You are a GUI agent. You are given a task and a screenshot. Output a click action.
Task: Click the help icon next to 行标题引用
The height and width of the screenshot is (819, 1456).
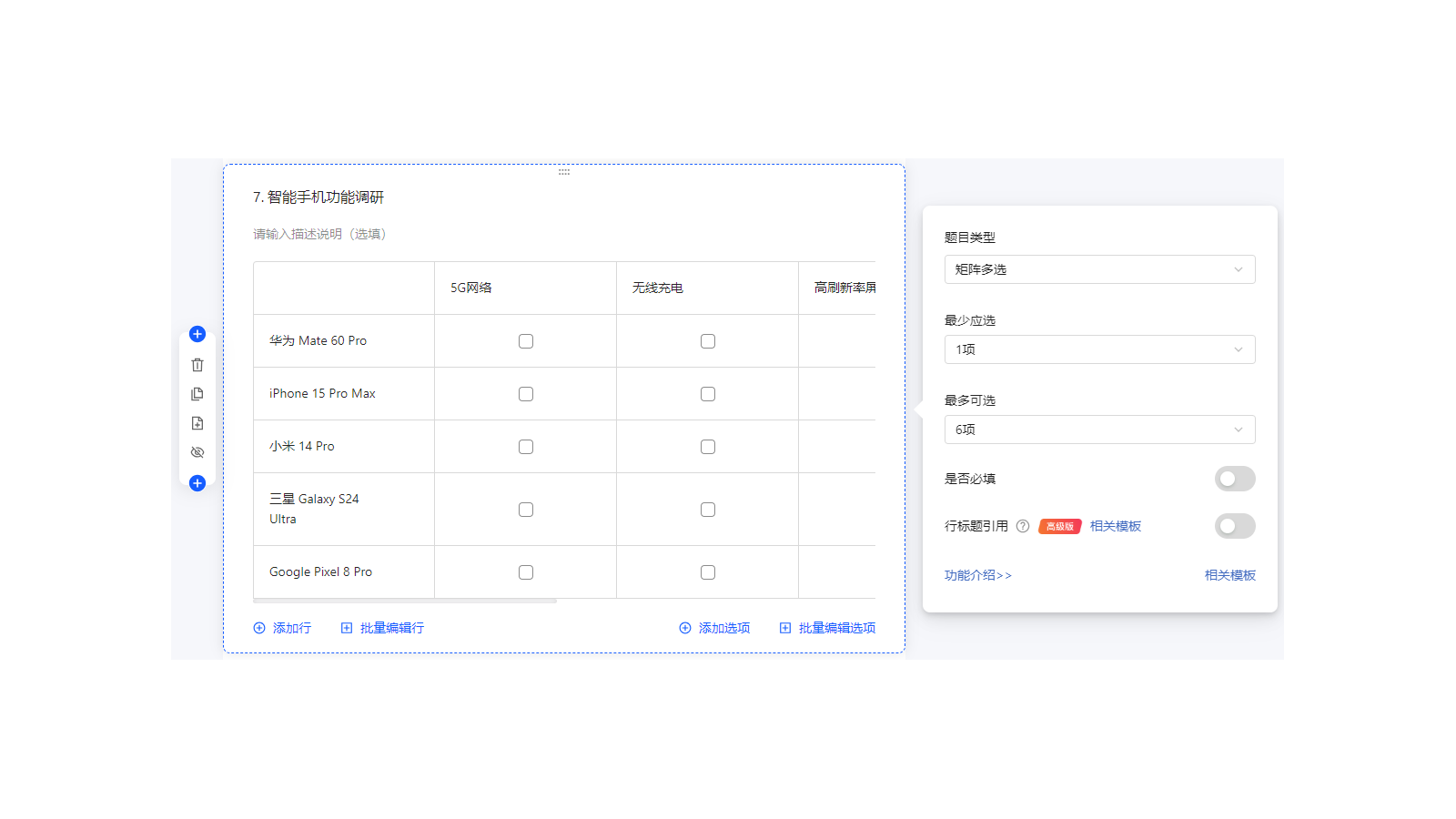[1023, 526]
